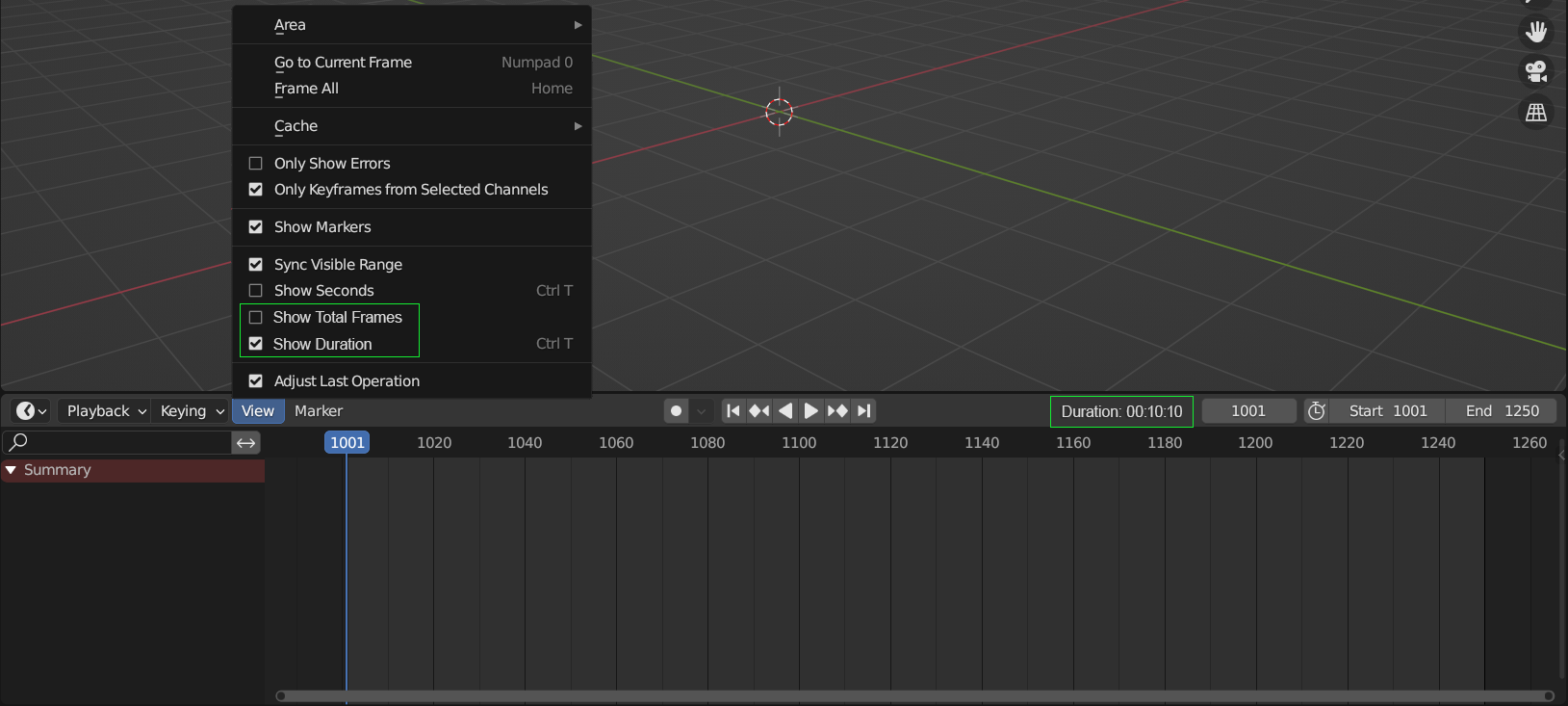Viewport: 1568px width, 706px height.
Task: Click the timeline horizontal scrollbar
Action: [914, 696]
